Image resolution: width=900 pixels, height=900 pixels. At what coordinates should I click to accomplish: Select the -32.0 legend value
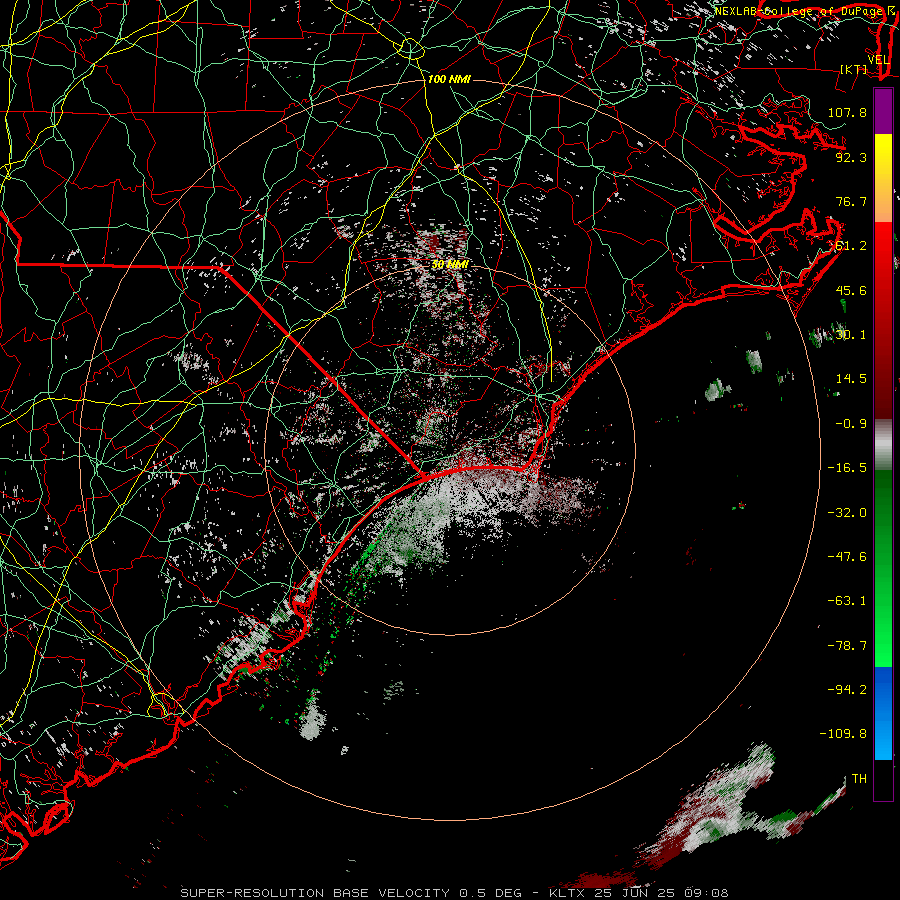[x=847, y=513]
